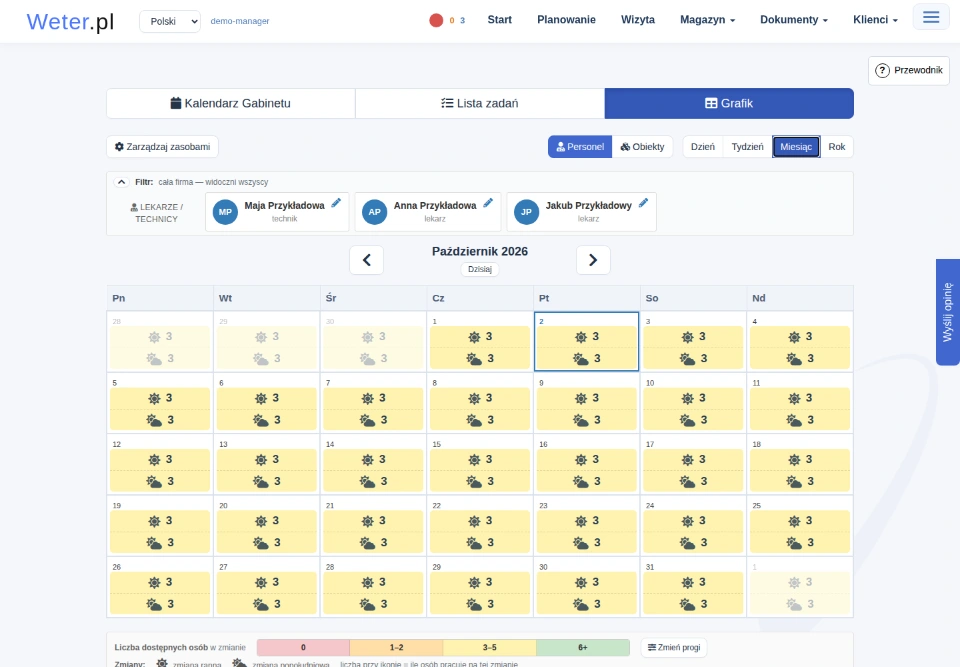Click afternoon shift cloud icon on October 29
The width and height of the screenshot is (960, 667).
474,605
